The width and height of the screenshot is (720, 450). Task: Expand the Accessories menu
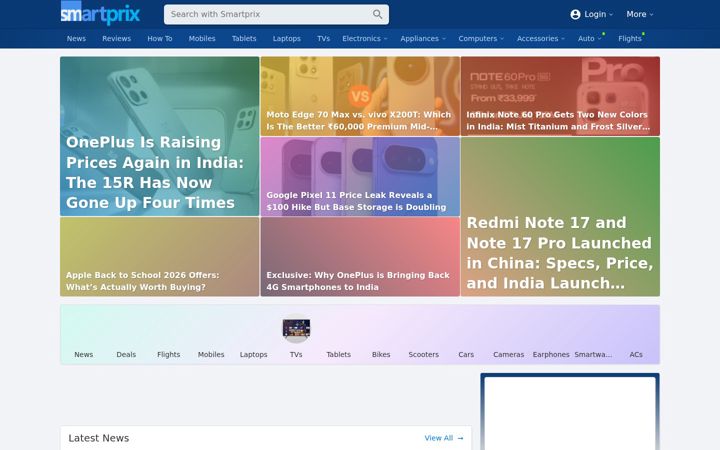[x=541, y=39]
